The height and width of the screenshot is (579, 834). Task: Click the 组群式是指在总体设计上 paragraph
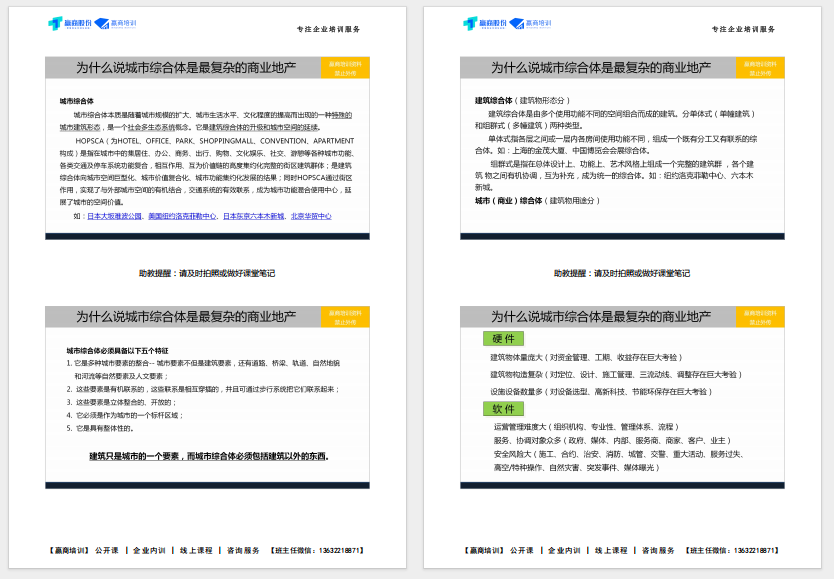pyautogui.click(x=614, y=175)
